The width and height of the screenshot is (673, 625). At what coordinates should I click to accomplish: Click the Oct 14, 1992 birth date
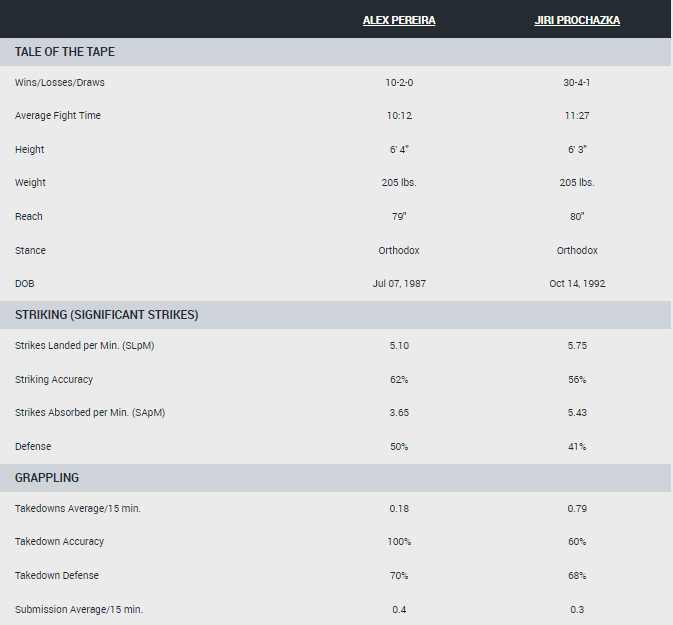pos(575,284)
